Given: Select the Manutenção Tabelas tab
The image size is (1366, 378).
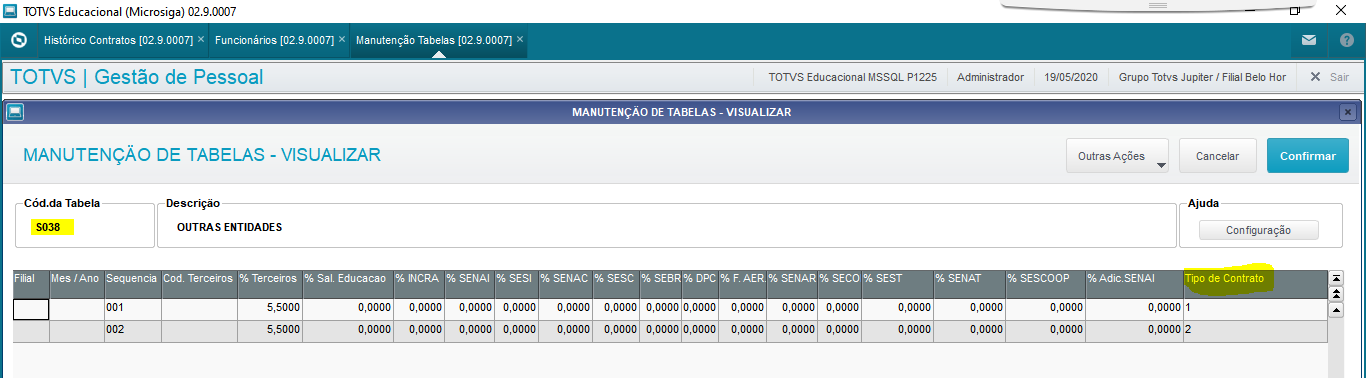Looking at the screenshot, I should 434,40.
